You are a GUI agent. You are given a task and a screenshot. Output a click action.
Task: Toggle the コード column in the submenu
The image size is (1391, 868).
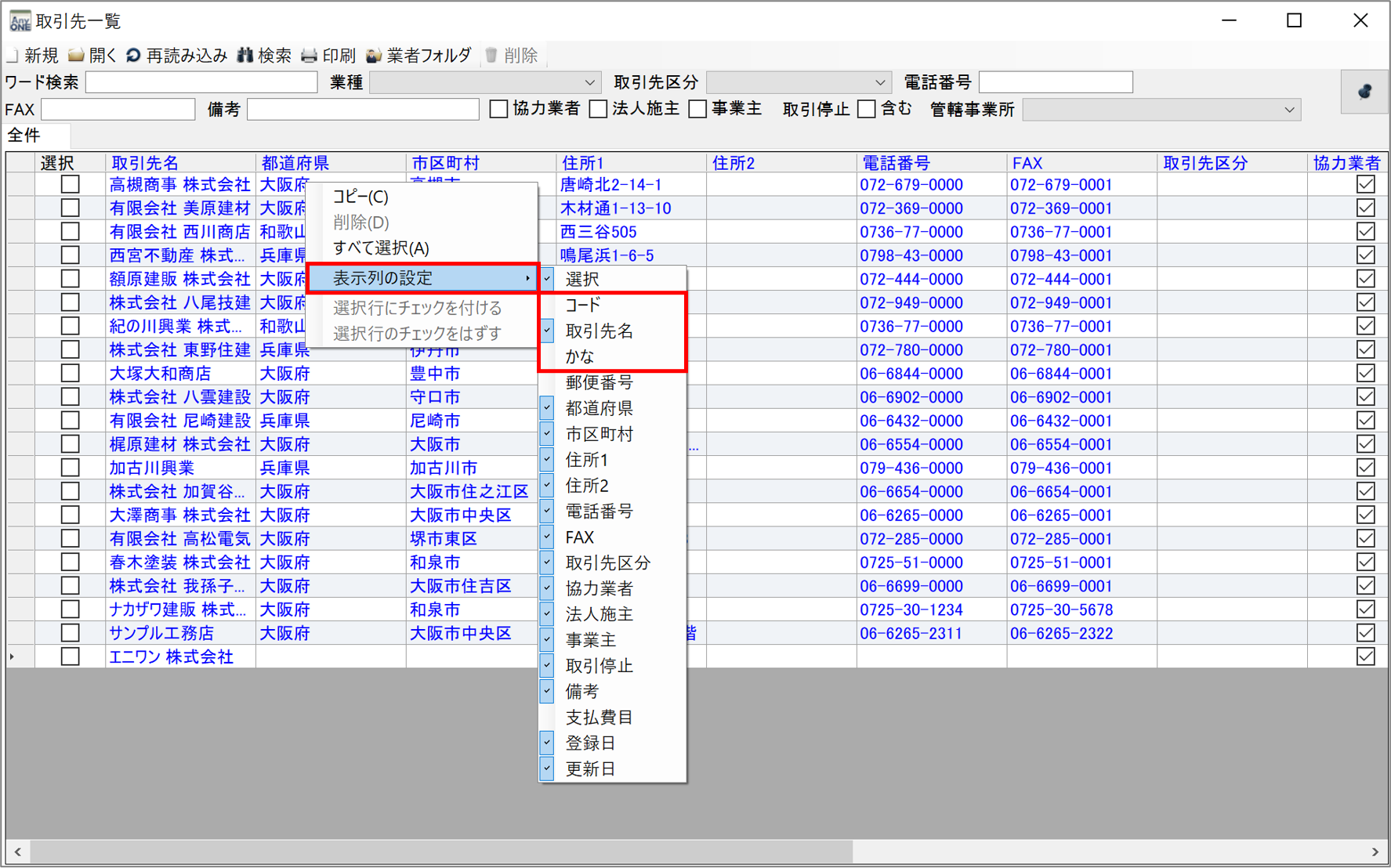(x=583, y=306)
